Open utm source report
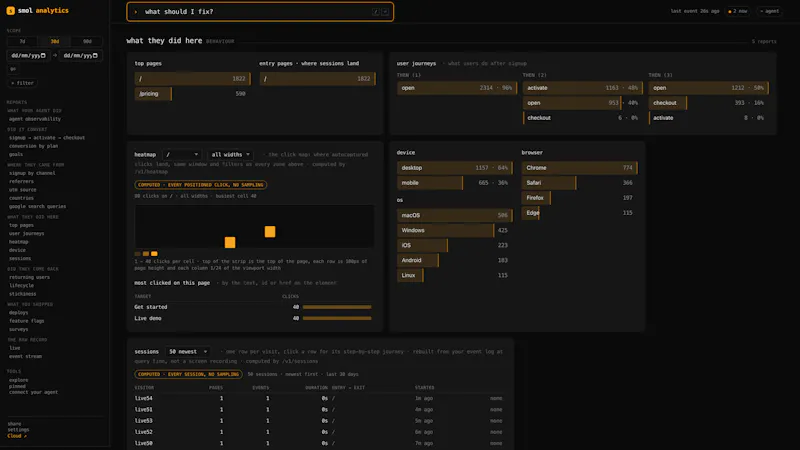 (x=22, y=190)
